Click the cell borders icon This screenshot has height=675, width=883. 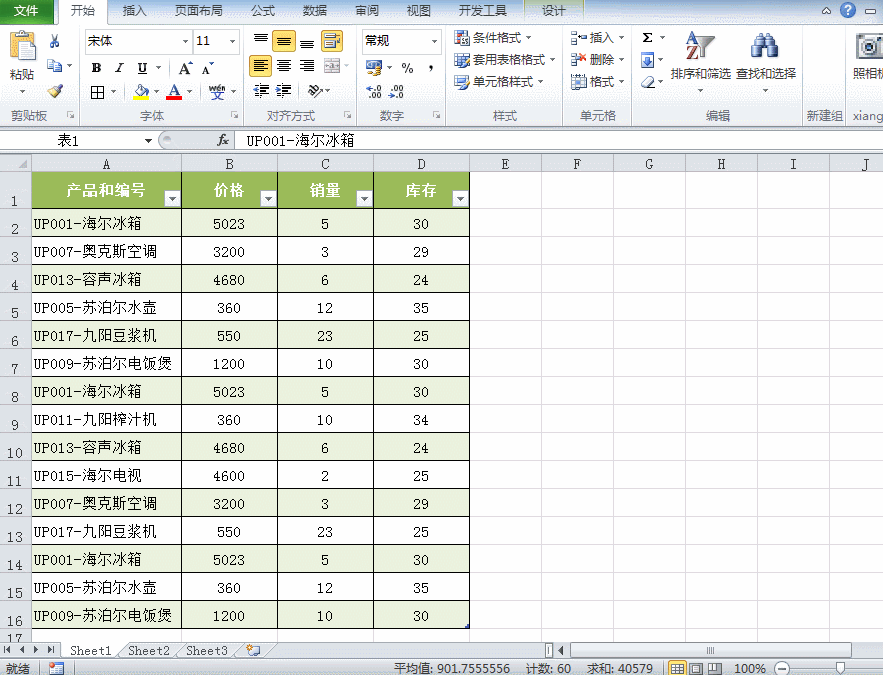point(97,92)
